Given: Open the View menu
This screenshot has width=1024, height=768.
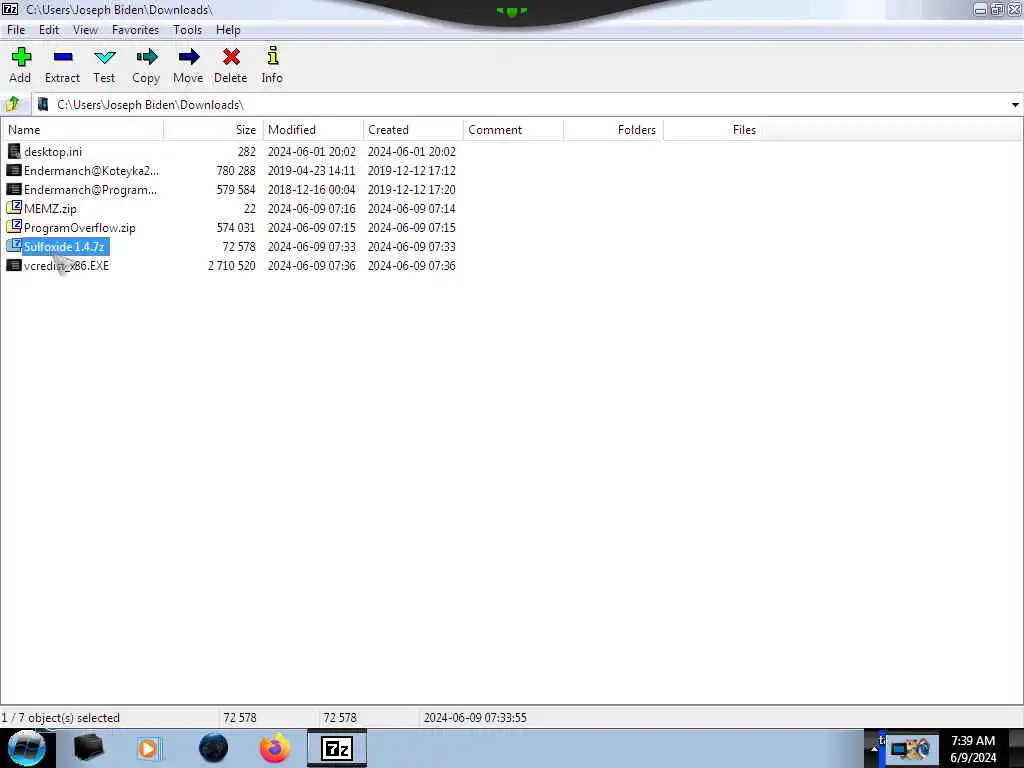Looking at the screenshot, I should 86,30.
